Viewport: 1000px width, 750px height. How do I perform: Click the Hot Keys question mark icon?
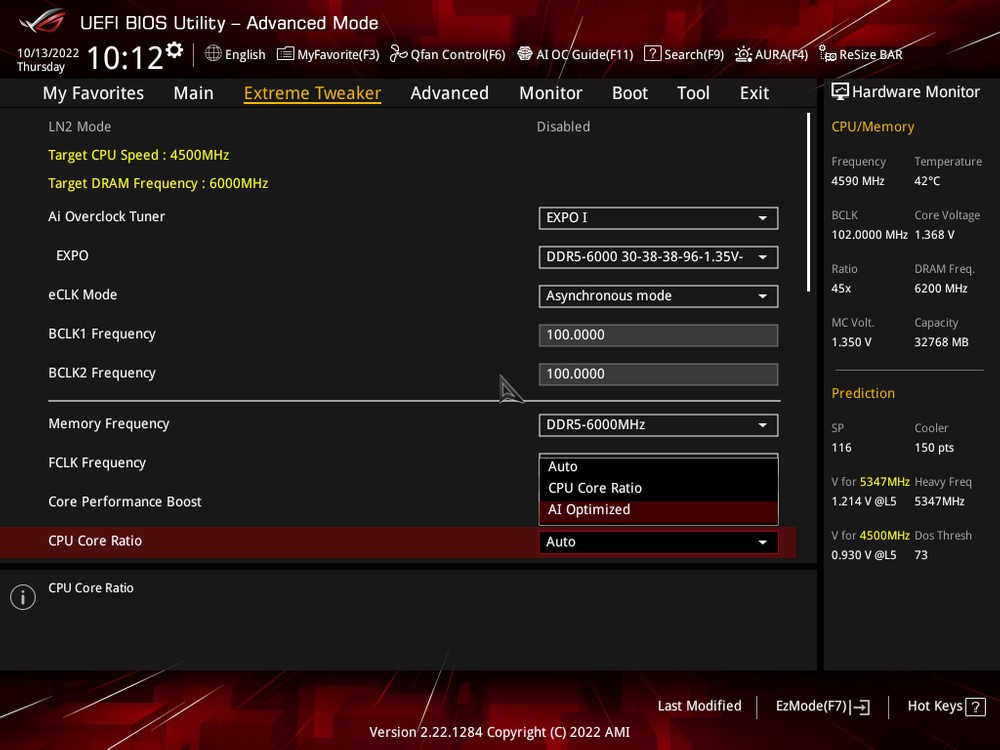tap(975, 707)
